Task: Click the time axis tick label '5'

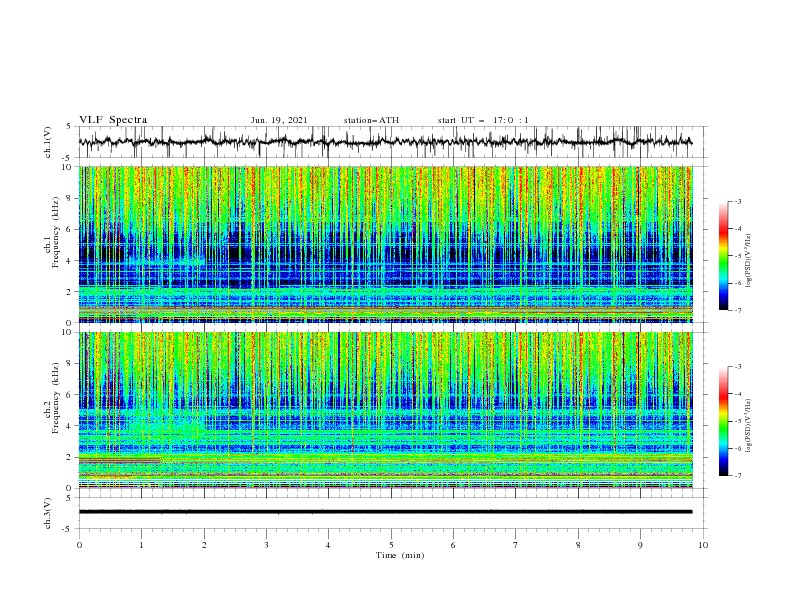Action: coord(391,545)
